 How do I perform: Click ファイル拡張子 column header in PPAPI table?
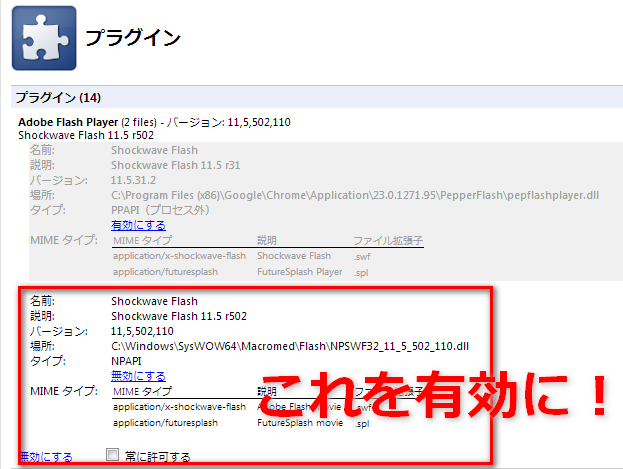[x=388, y=240]
